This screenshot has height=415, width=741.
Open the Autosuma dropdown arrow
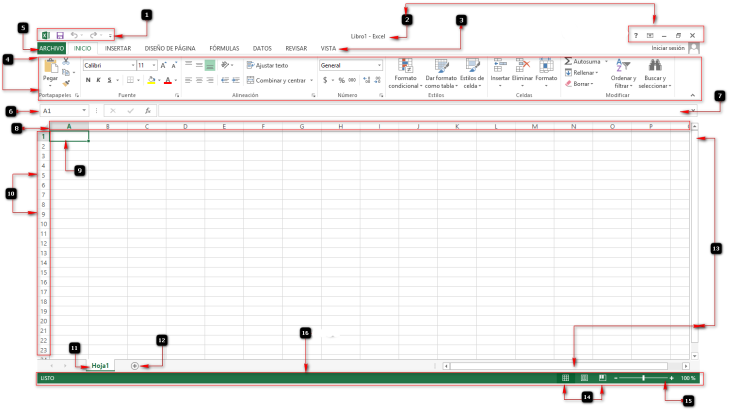(x=607, y=61)
